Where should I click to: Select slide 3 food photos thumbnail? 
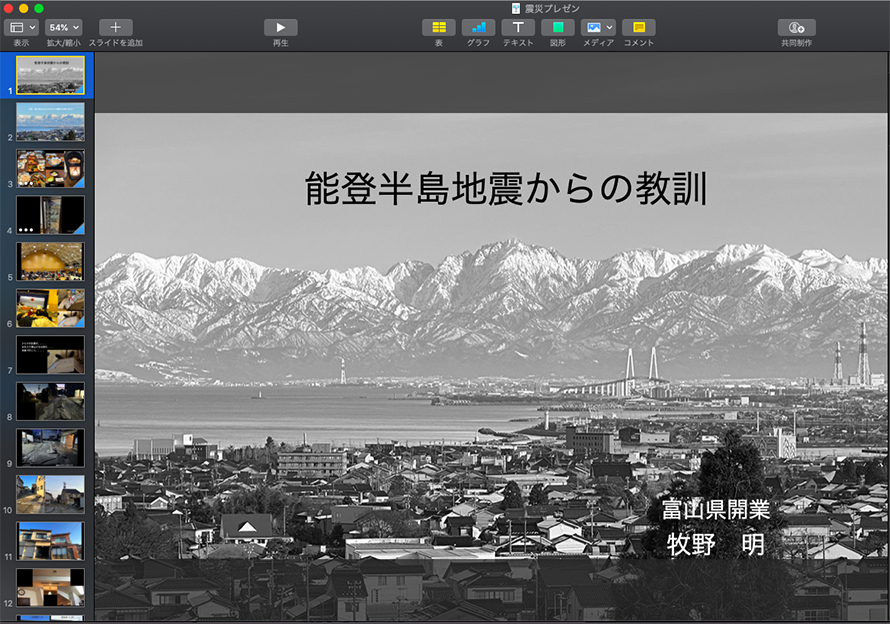[51, 168]
